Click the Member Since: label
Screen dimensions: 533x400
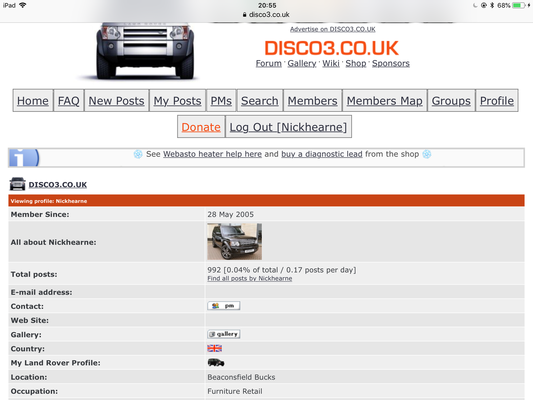pos(40,214)
